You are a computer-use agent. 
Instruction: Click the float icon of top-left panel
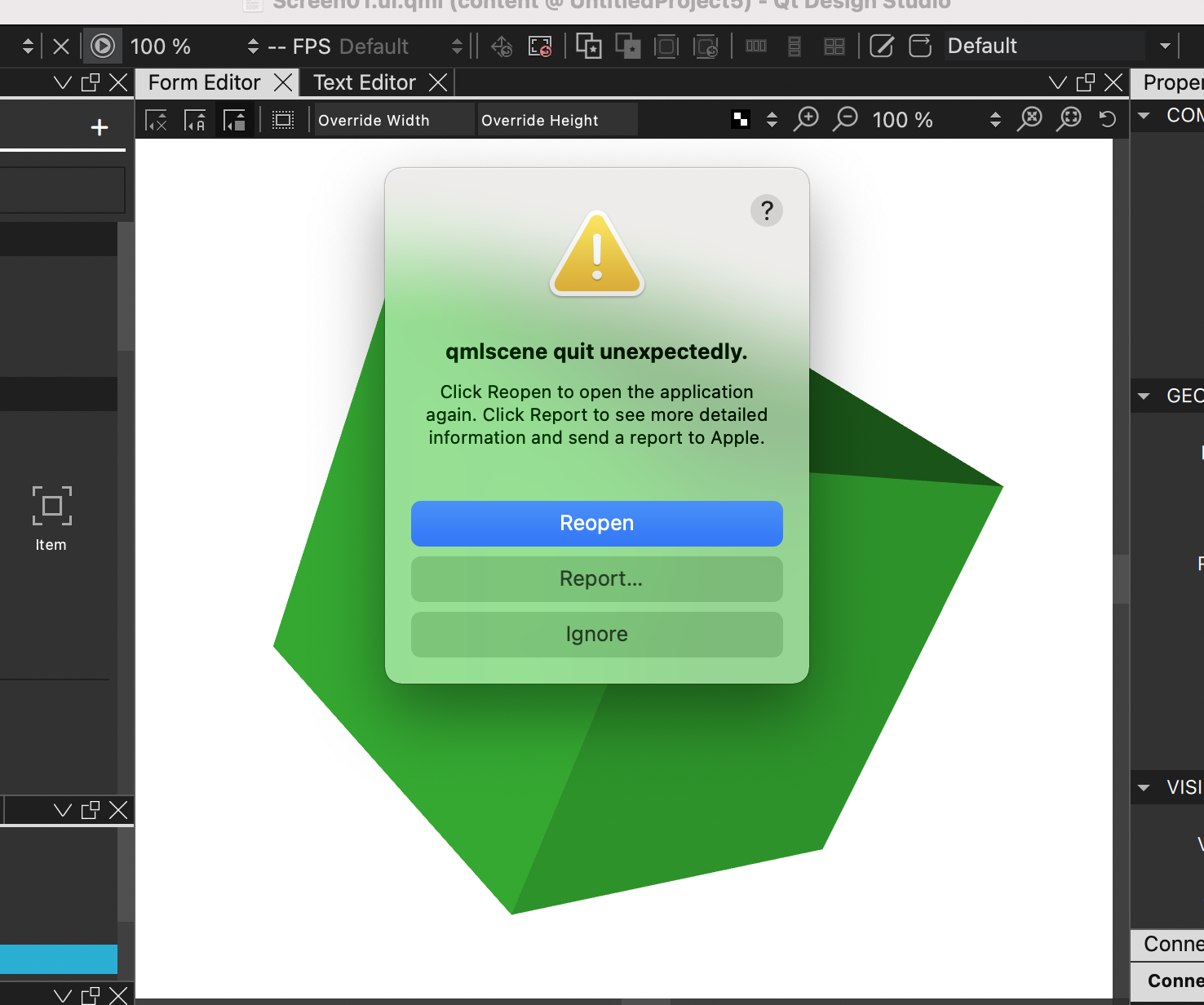pyautogui.click(x=91, y=82)
